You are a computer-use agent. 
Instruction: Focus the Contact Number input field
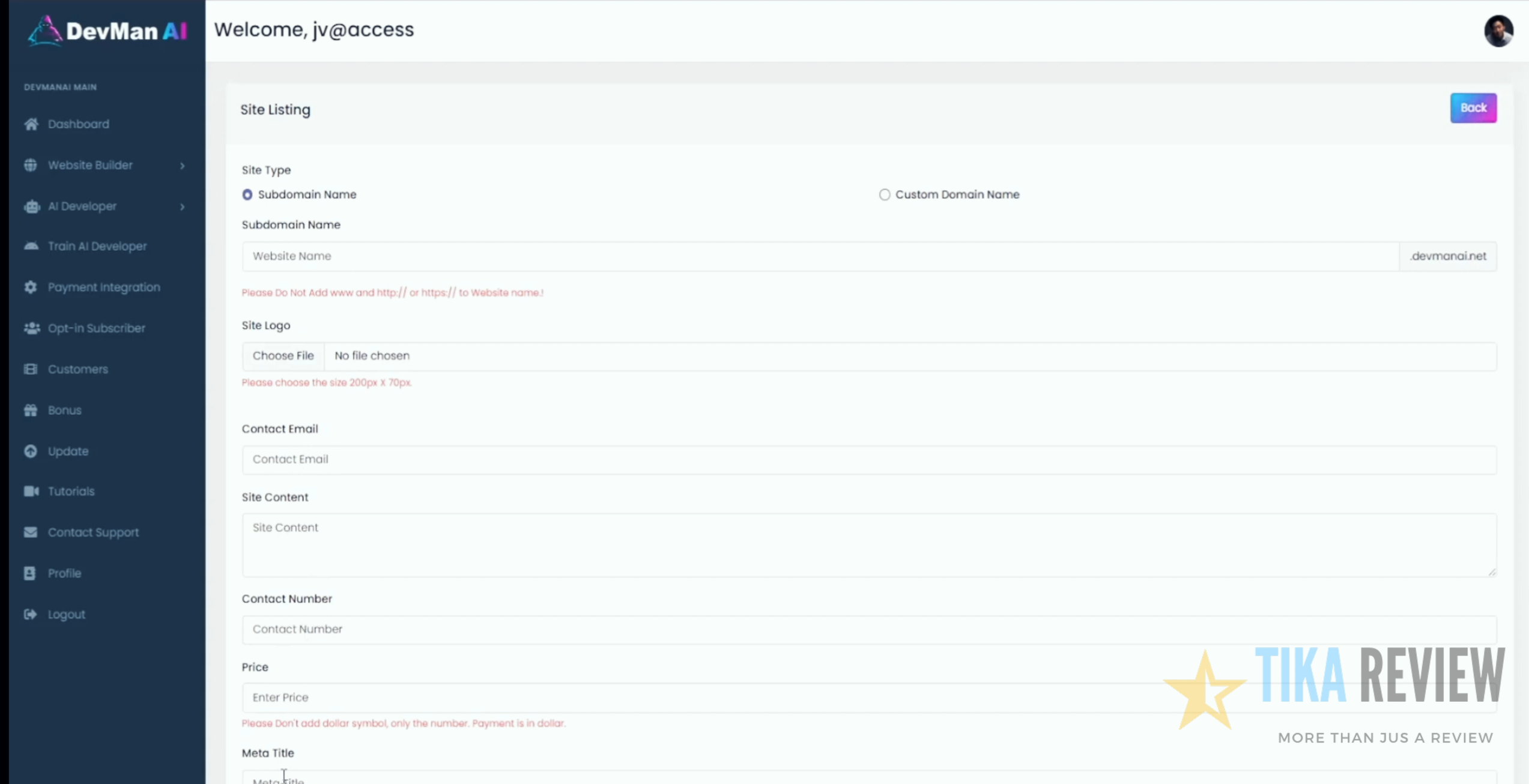869,629
